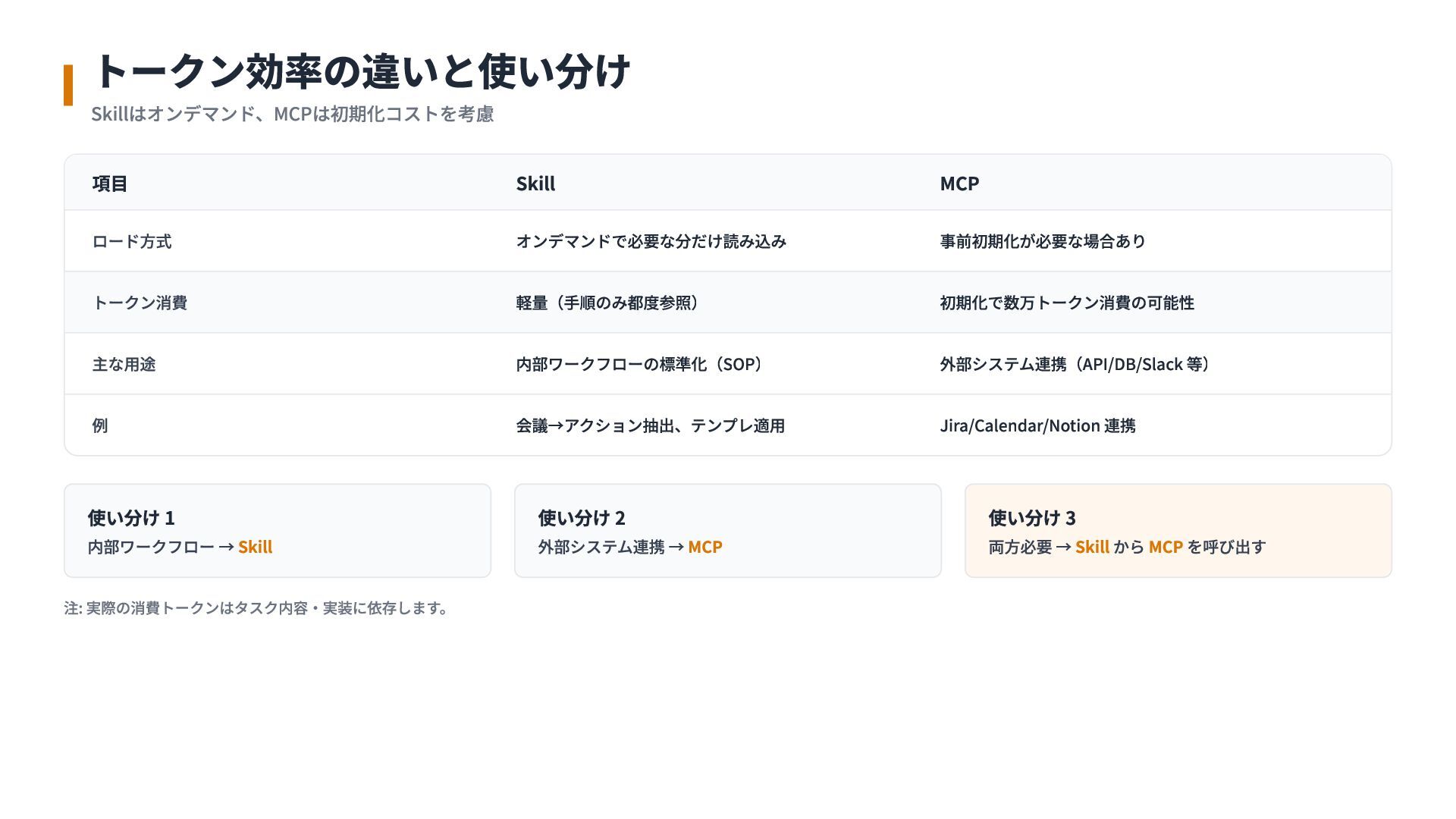Image resolution: width=1456 pixels, height=819 pixels.
Task: Click the 内部ワークフローの標準化（SOP） cell
Action: click(x=642, y=364)
